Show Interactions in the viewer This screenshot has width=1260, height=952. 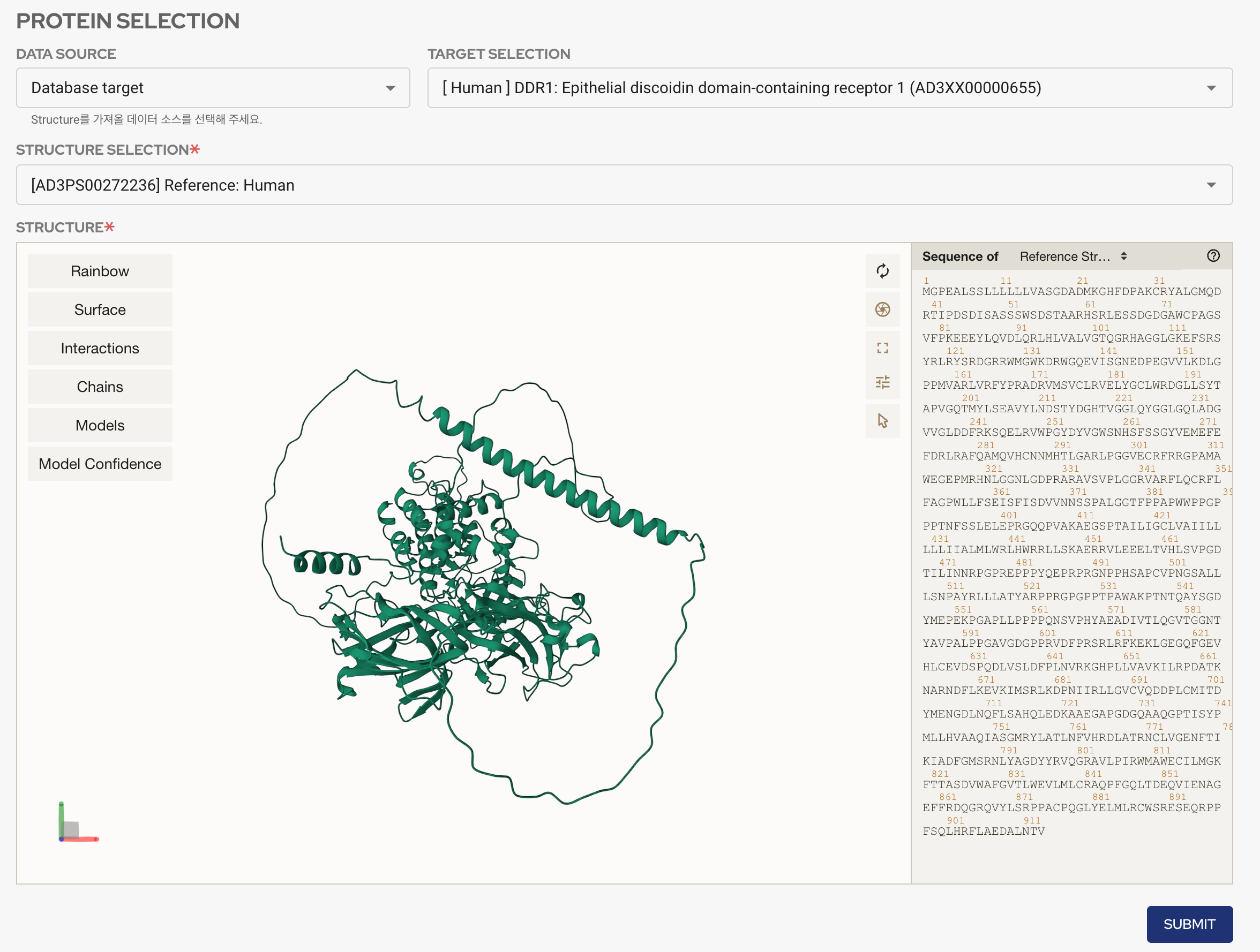point(100,348)
